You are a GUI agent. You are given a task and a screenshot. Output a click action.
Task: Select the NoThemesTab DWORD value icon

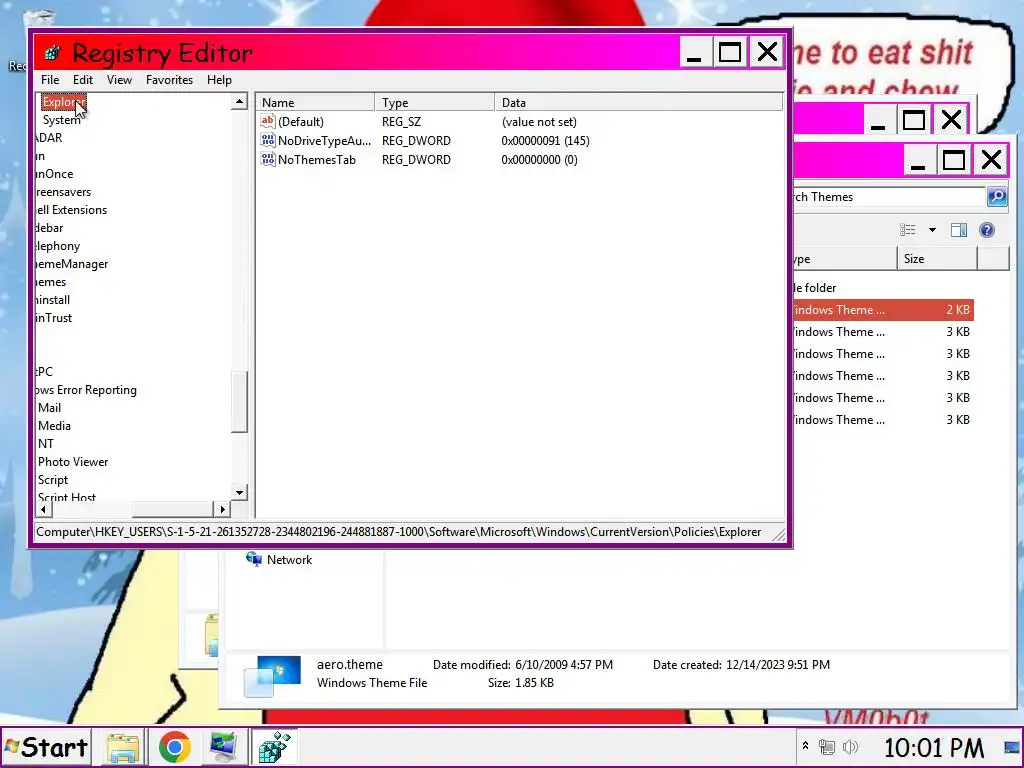267,159
